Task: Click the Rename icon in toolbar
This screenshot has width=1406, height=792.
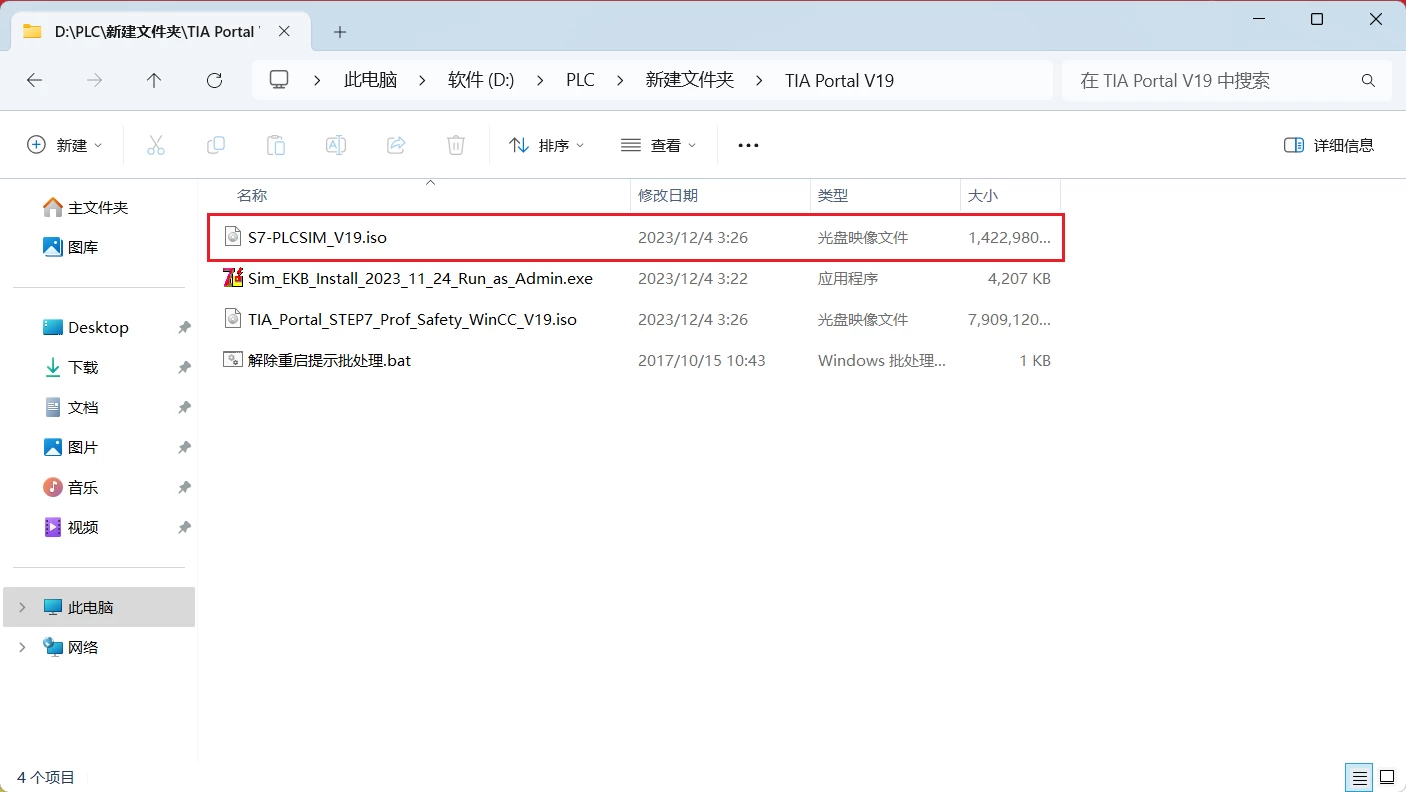Action: [x=336, y=145]
